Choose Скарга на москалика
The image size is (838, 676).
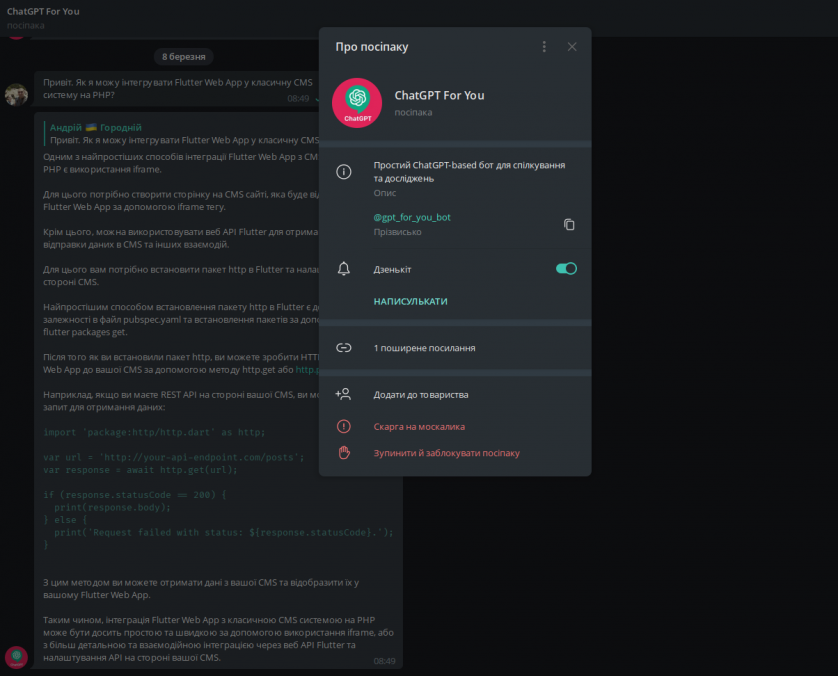(419, 427)
